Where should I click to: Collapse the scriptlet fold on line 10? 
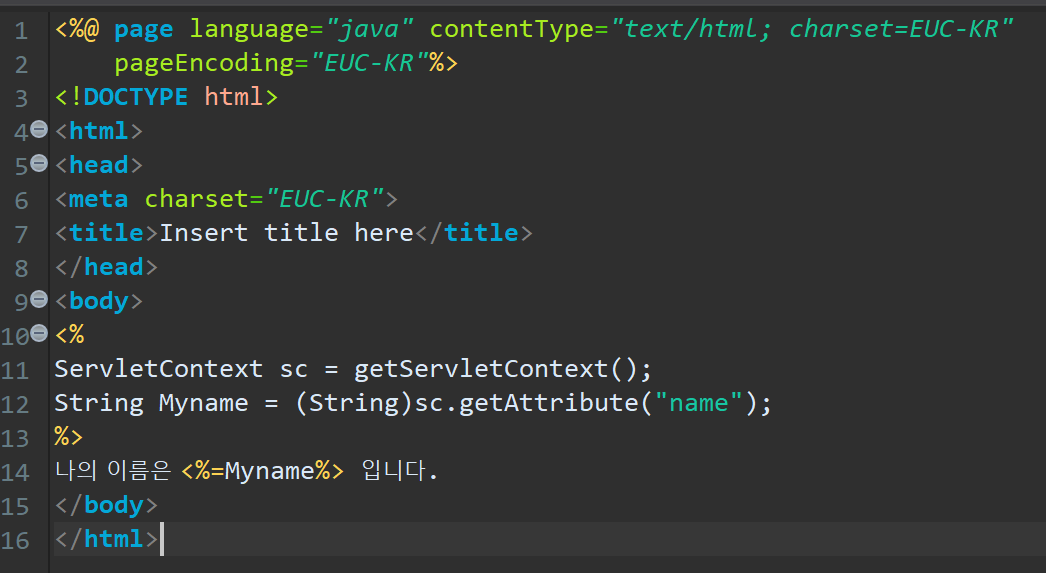pos(39,333)
